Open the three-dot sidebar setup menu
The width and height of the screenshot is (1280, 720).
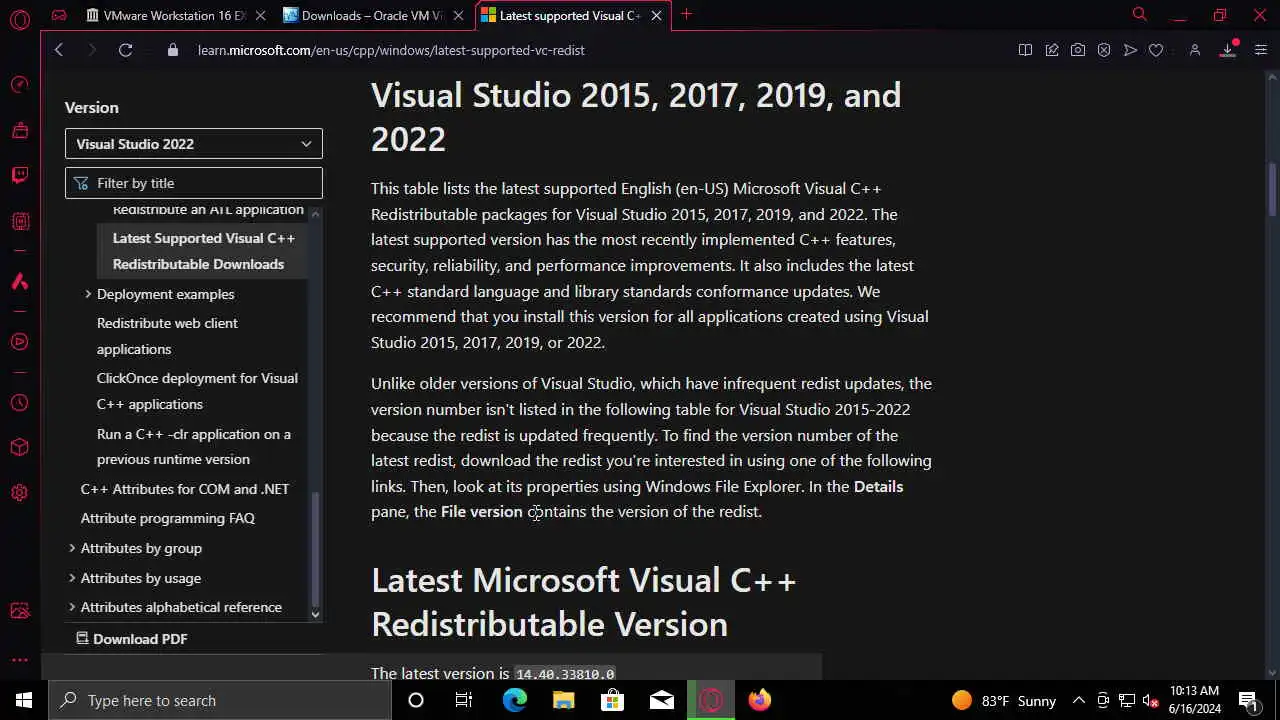(x=19, y=660)
